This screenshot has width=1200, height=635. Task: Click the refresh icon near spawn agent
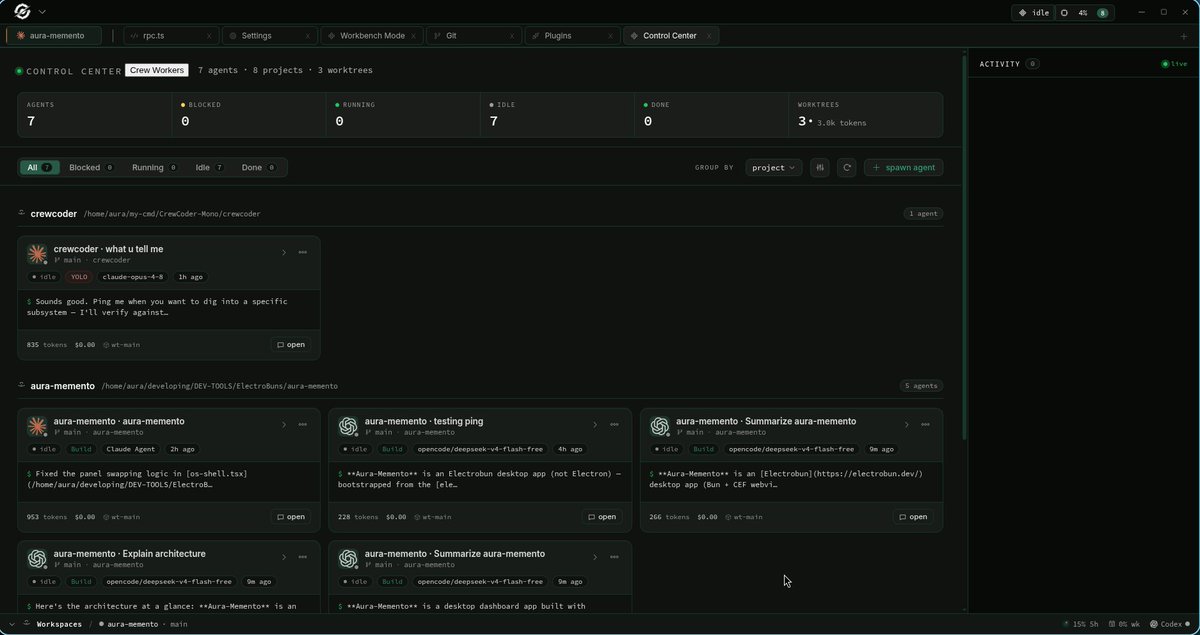pyautogui.click(x=847, y=167)
